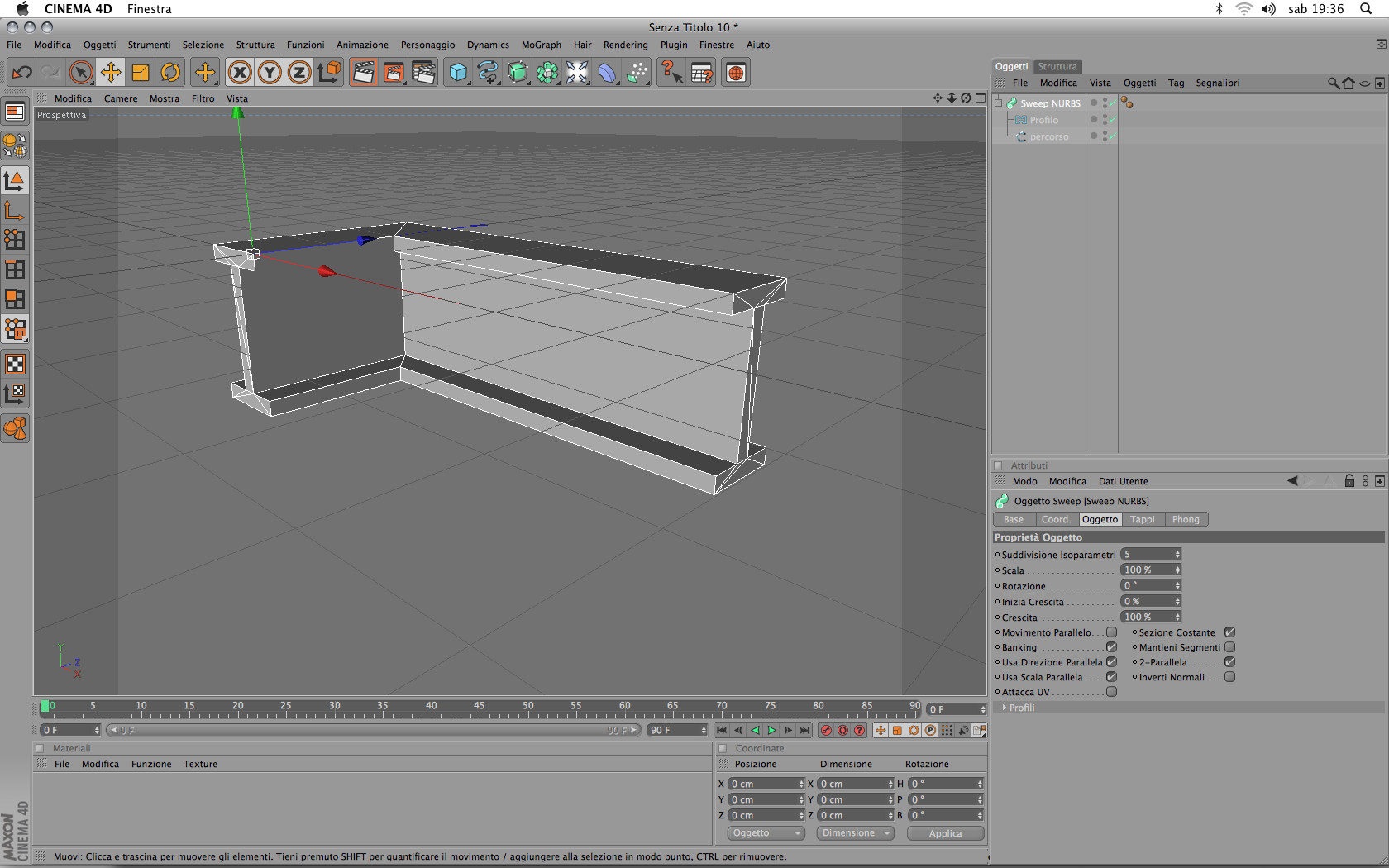Click the Make Editable icon in left palette
Image resolution: width=1389 pixels, height=868 pixels.
coord(15,145)
